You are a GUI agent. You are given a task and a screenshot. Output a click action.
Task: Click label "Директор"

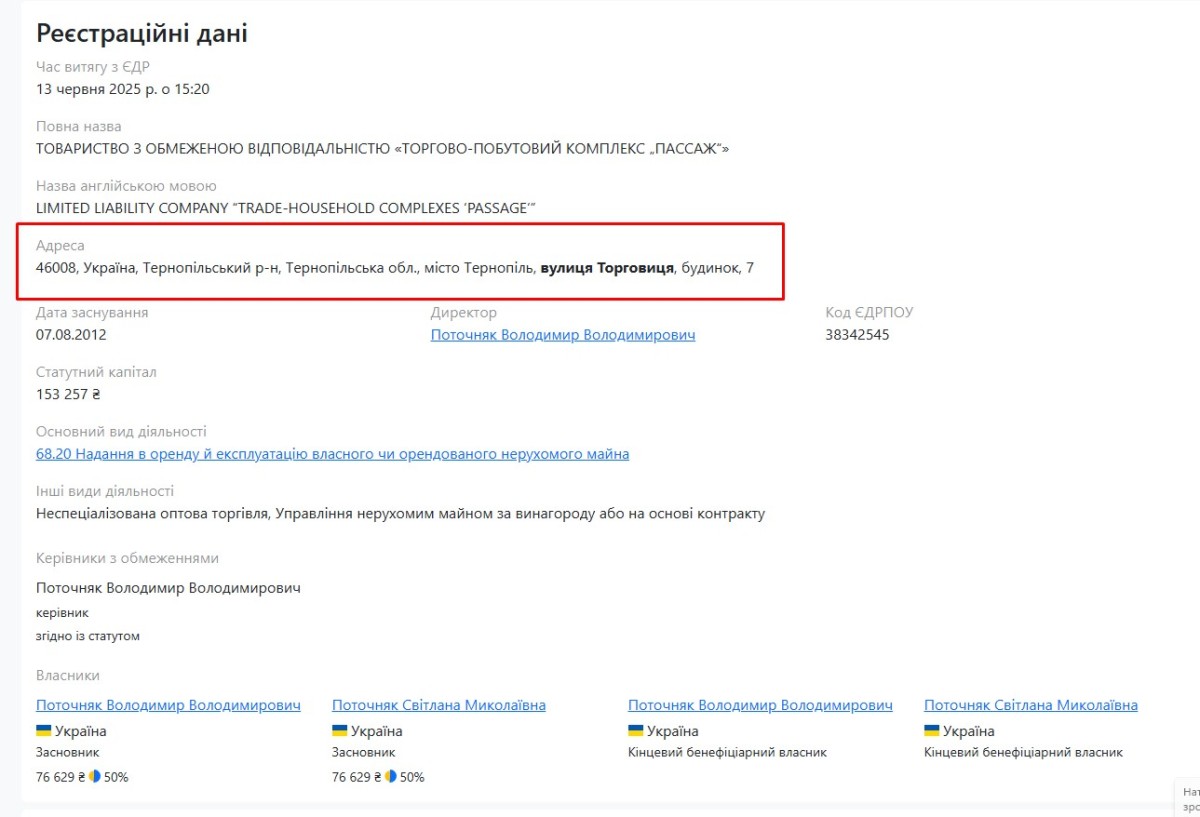(x=464, y=312)
